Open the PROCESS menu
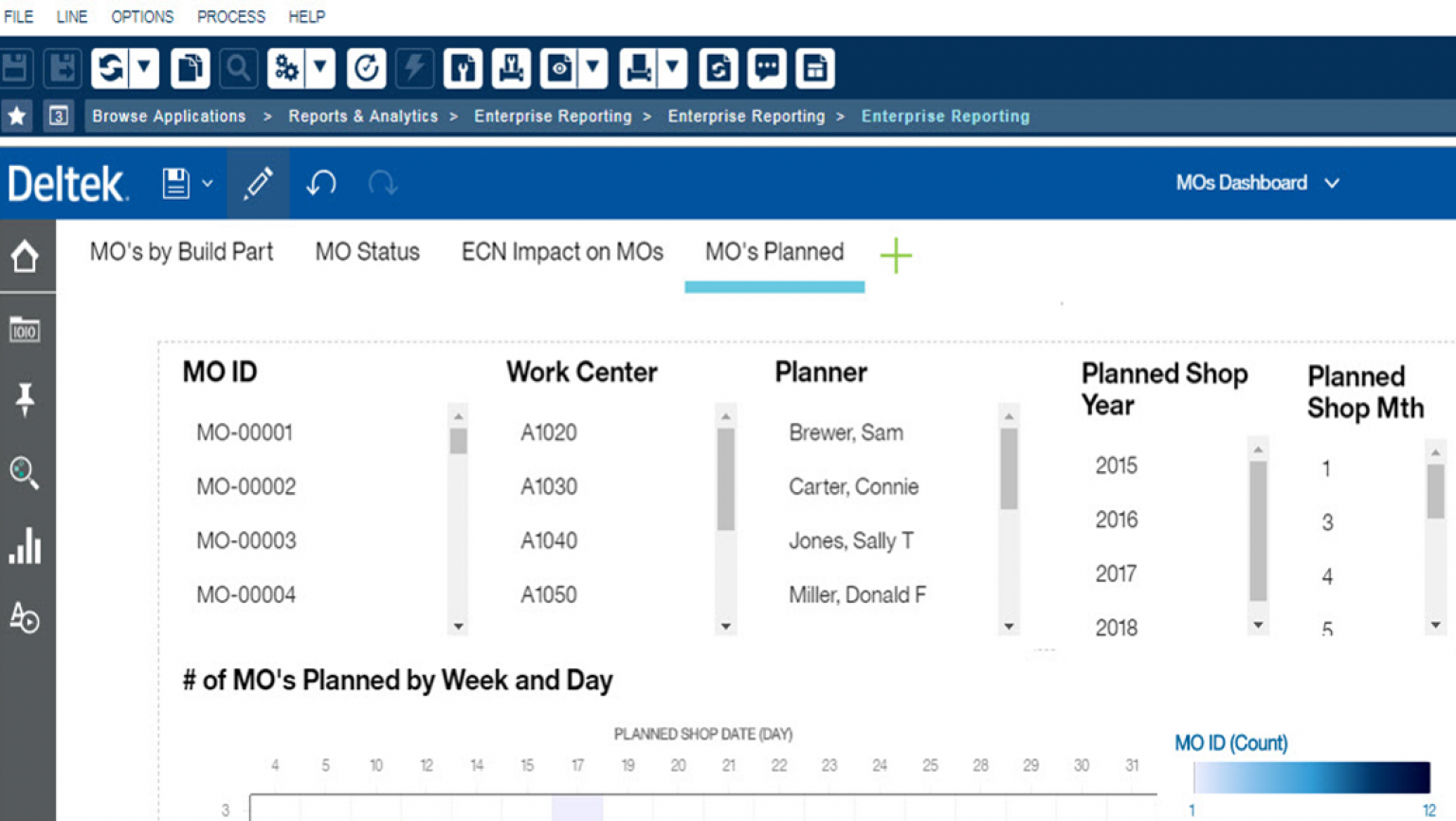 pos(230,16)
